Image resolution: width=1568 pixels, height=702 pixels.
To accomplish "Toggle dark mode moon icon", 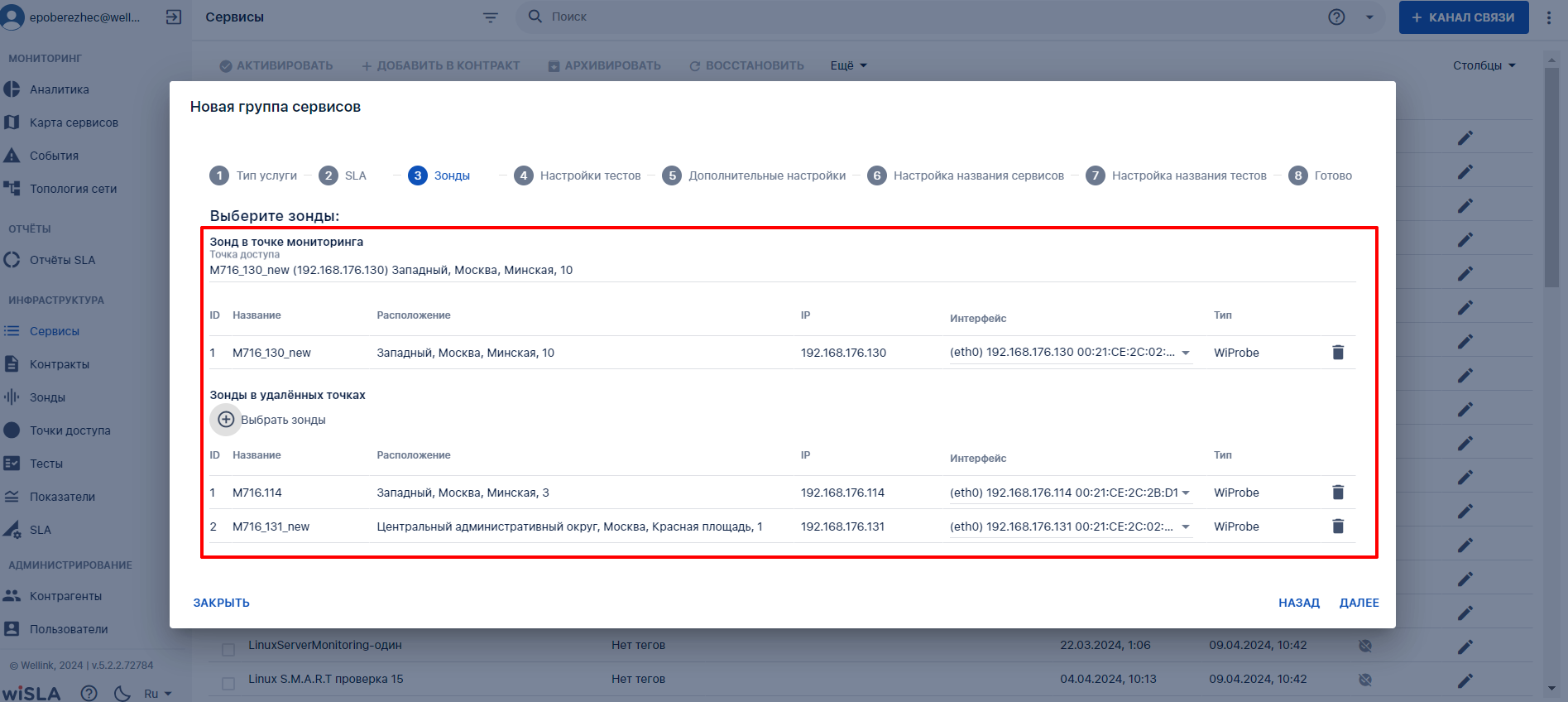I will [x=122, y=694].
